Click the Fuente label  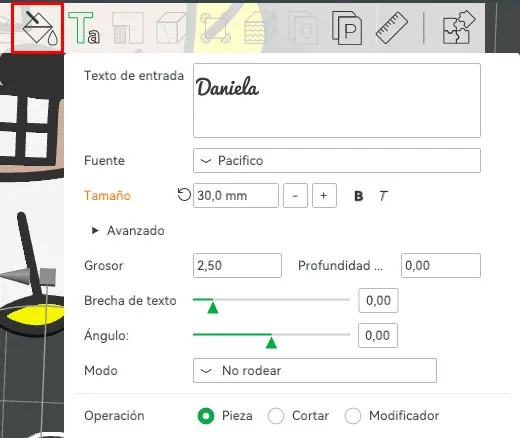(104, 161)
